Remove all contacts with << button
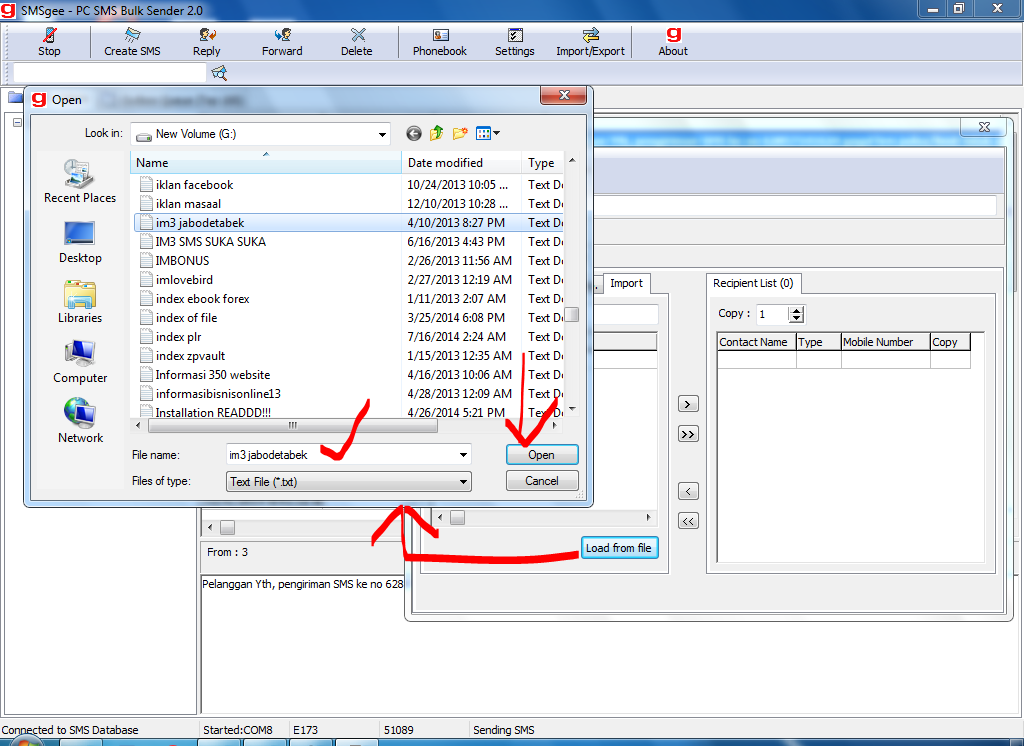Viewport: 1024px width, 746px height. coord(688,521)
